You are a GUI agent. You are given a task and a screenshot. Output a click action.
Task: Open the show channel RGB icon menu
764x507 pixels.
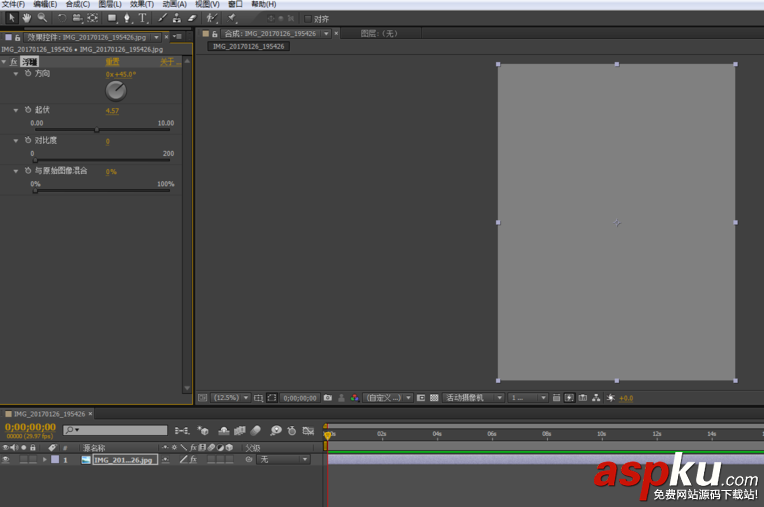[x=355, y=398]
